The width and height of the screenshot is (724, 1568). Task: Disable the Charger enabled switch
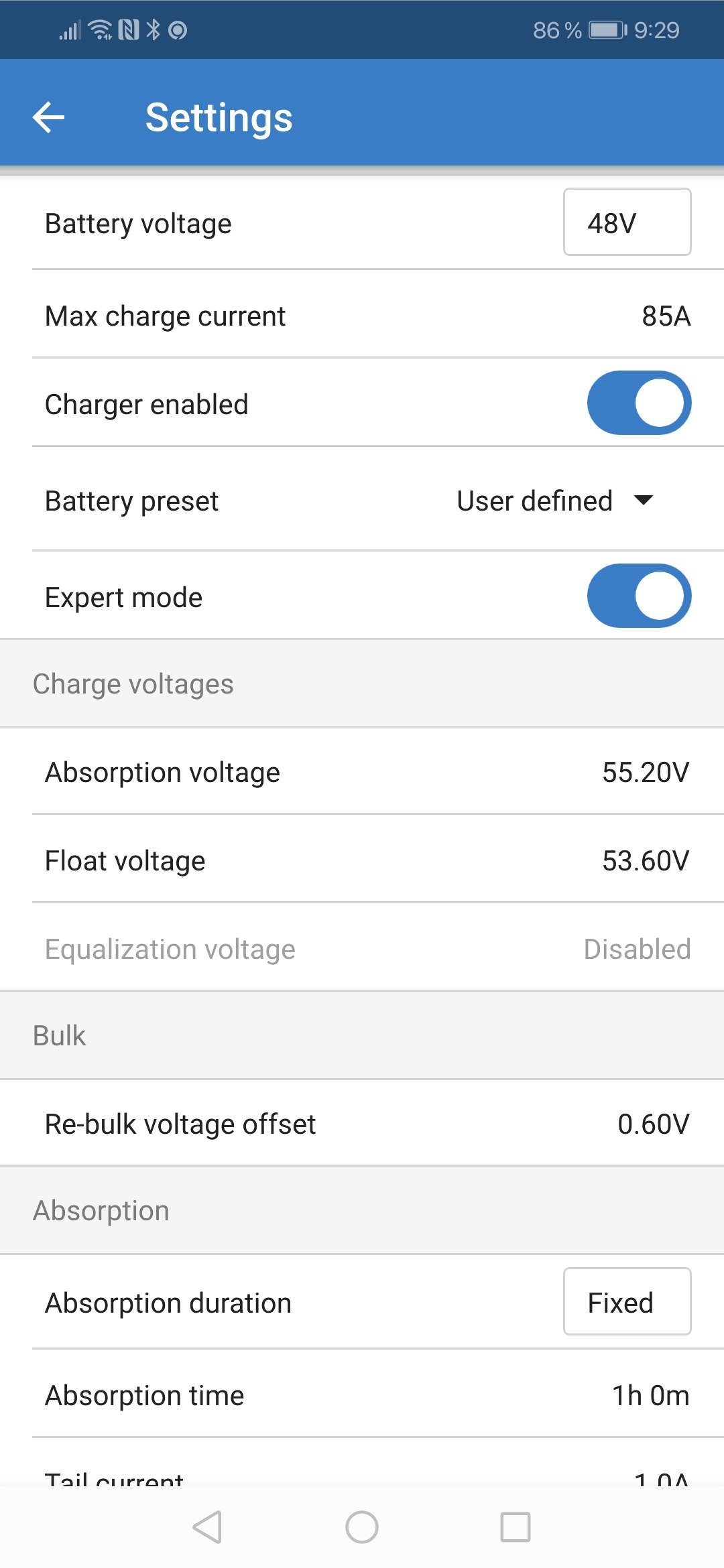639,403
